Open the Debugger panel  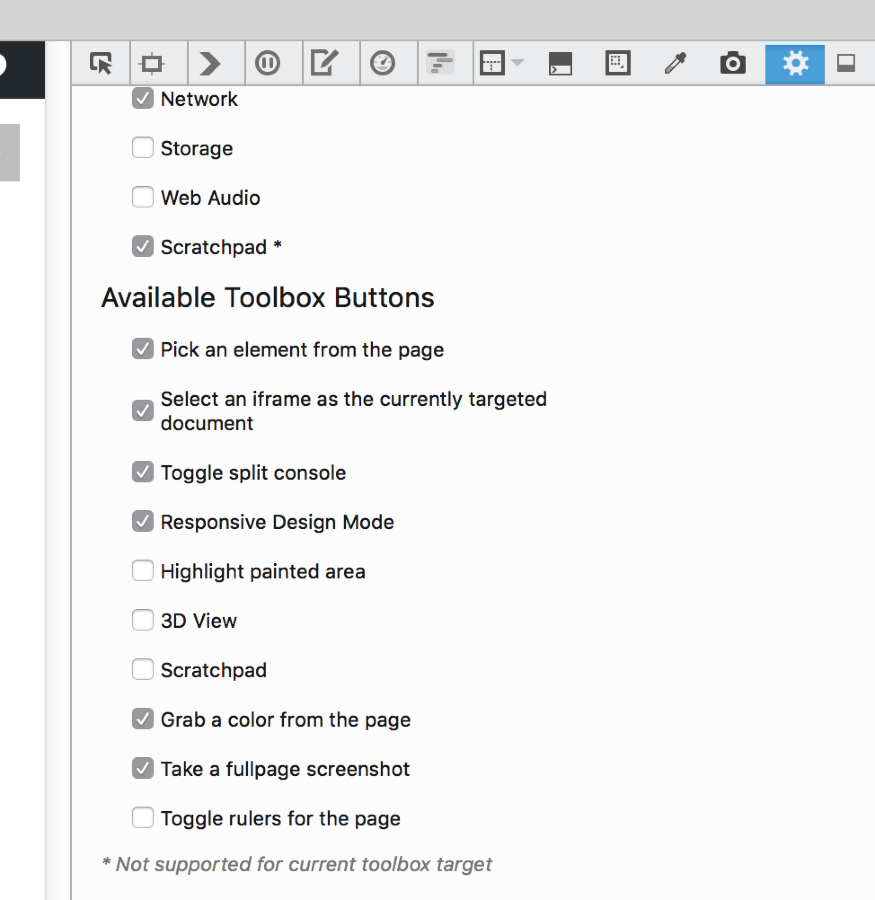pyautogui.click(x=267, y=64)
